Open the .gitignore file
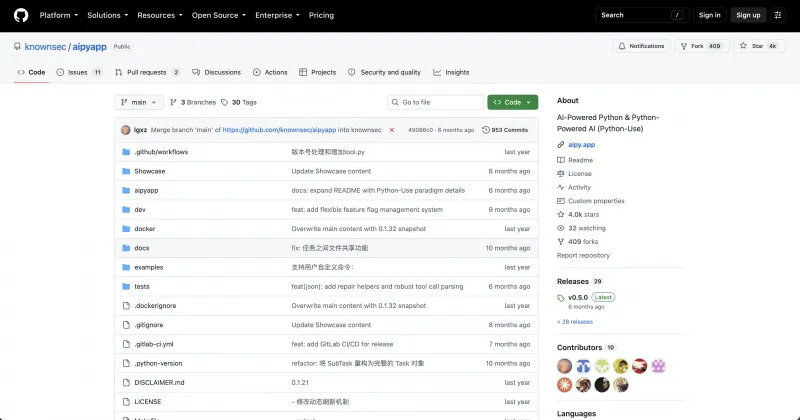The image size is (800, 420). click(148, 325)
